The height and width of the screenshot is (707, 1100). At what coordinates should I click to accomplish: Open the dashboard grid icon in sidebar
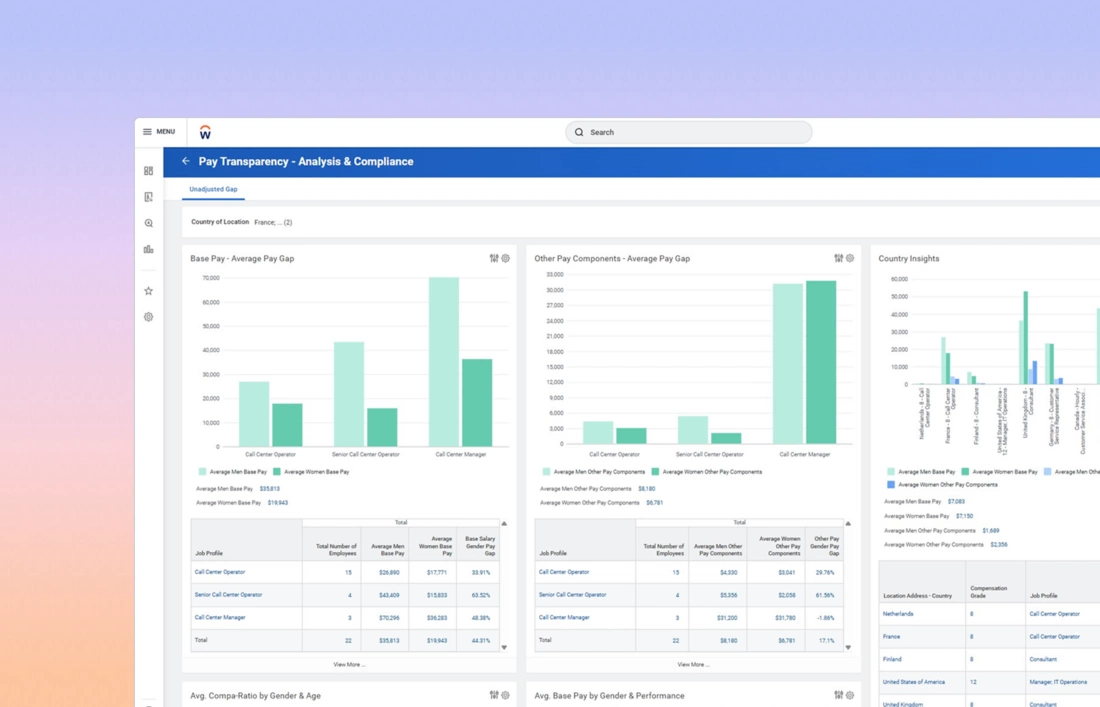coord(149,171)
